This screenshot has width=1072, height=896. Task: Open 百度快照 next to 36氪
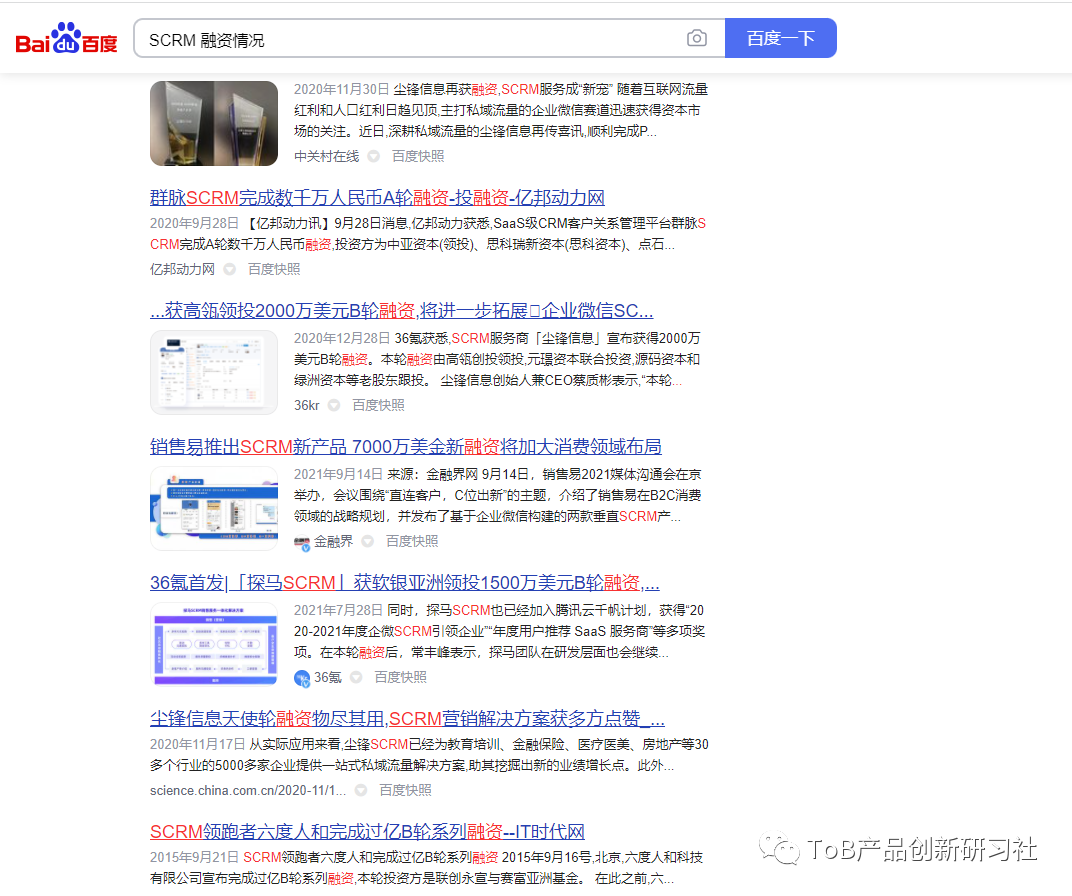[401, 677]
